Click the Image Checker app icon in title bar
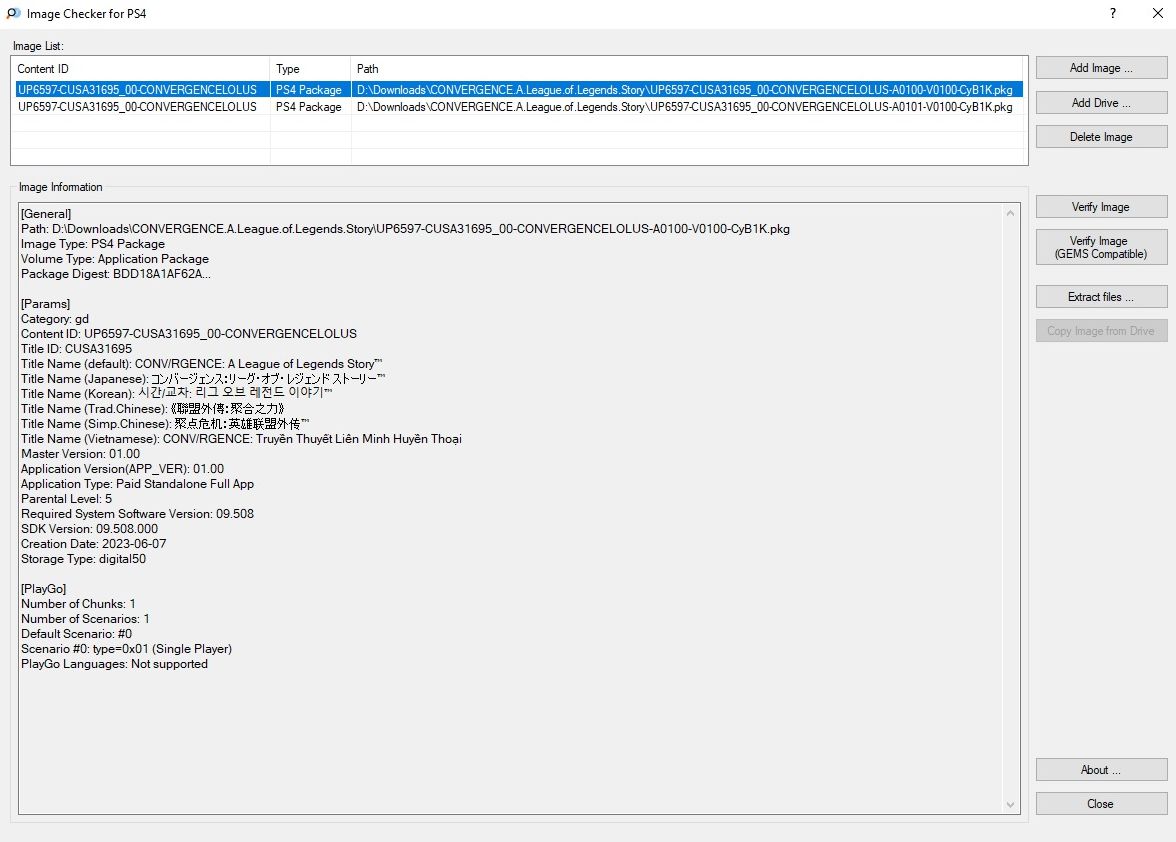Viewport: 1176px width, 842px height. point(14,13)
